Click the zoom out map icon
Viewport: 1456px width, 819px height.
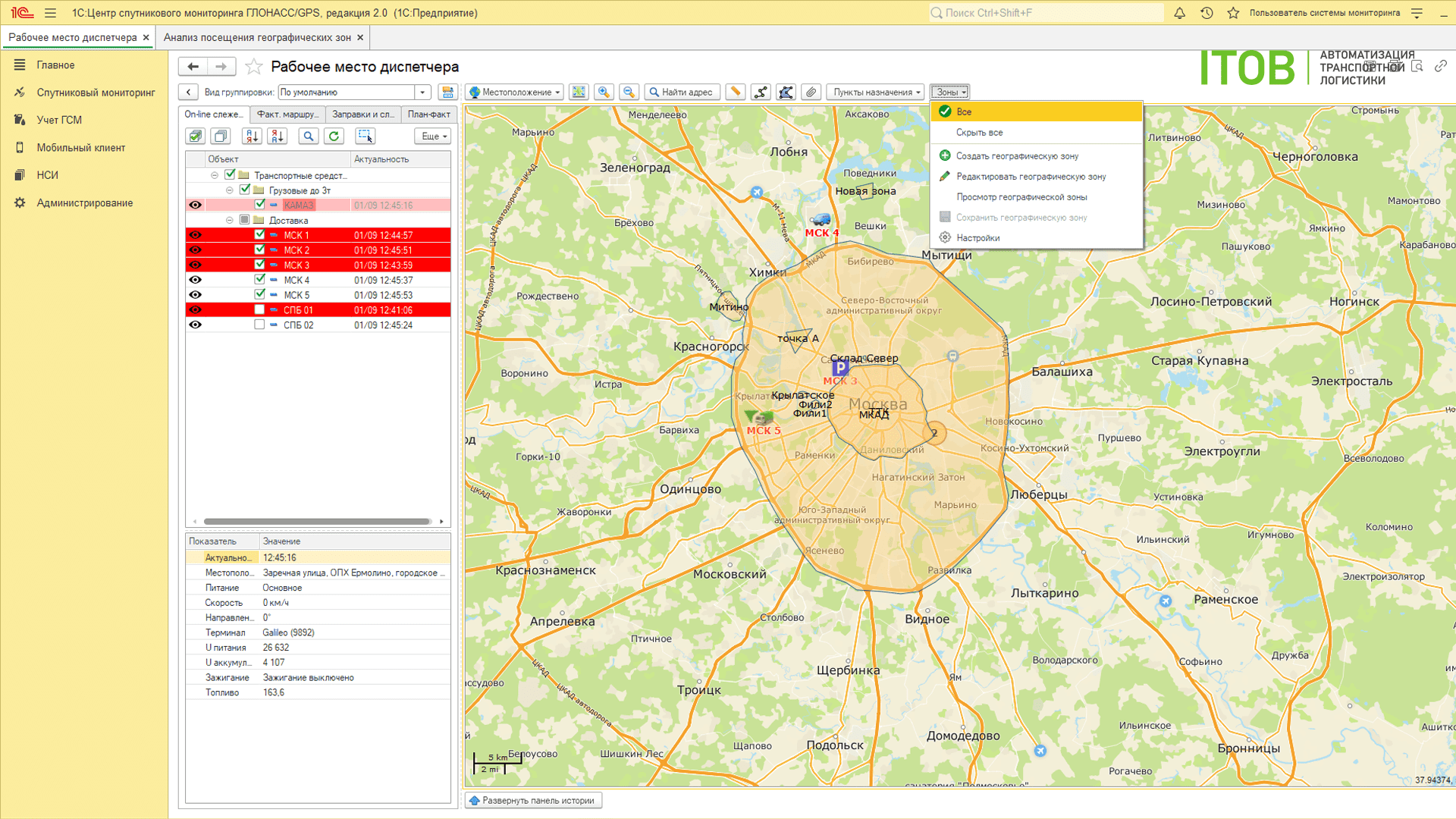629,92
